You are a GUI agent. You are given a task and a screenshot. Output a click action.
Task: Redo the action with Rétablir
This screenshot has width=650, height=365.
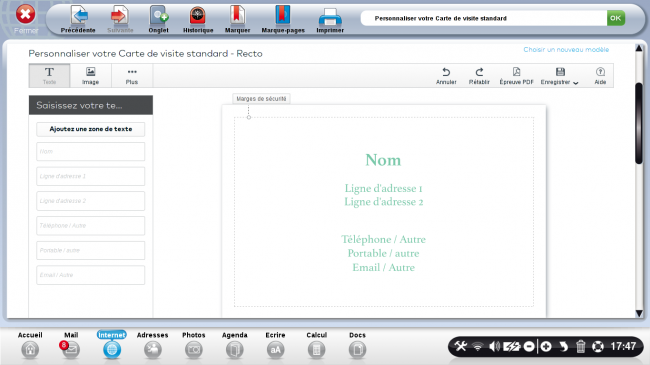click(479, 76)
